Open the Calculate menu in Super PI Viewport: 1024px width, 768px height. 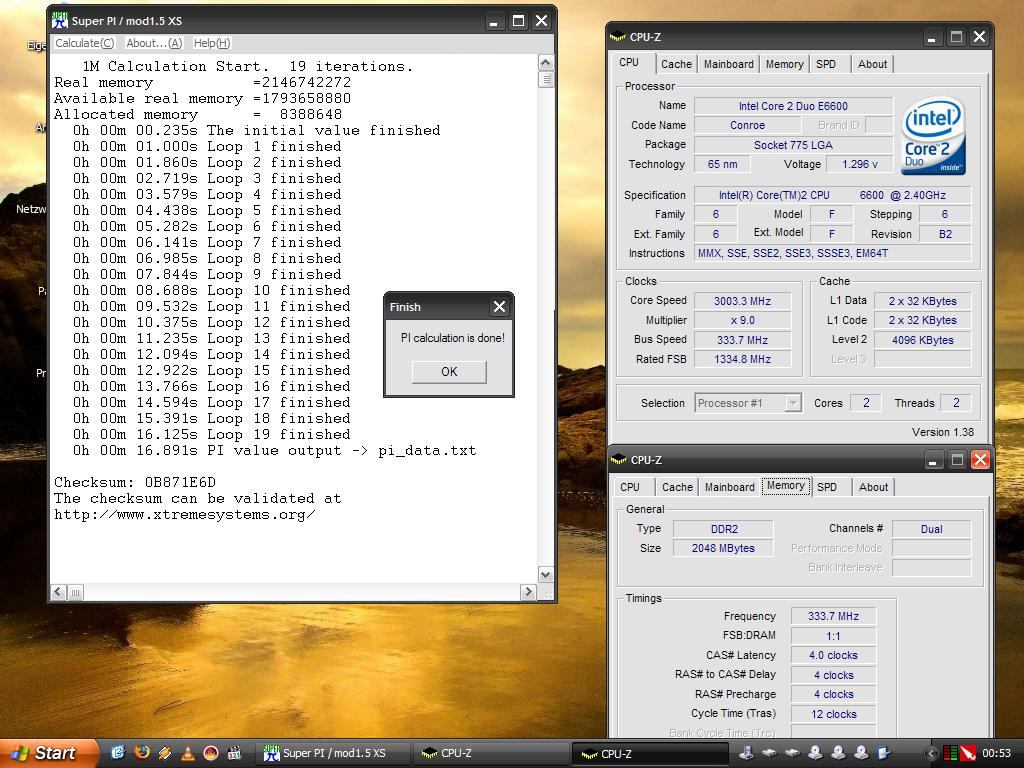tap(84, 43)
